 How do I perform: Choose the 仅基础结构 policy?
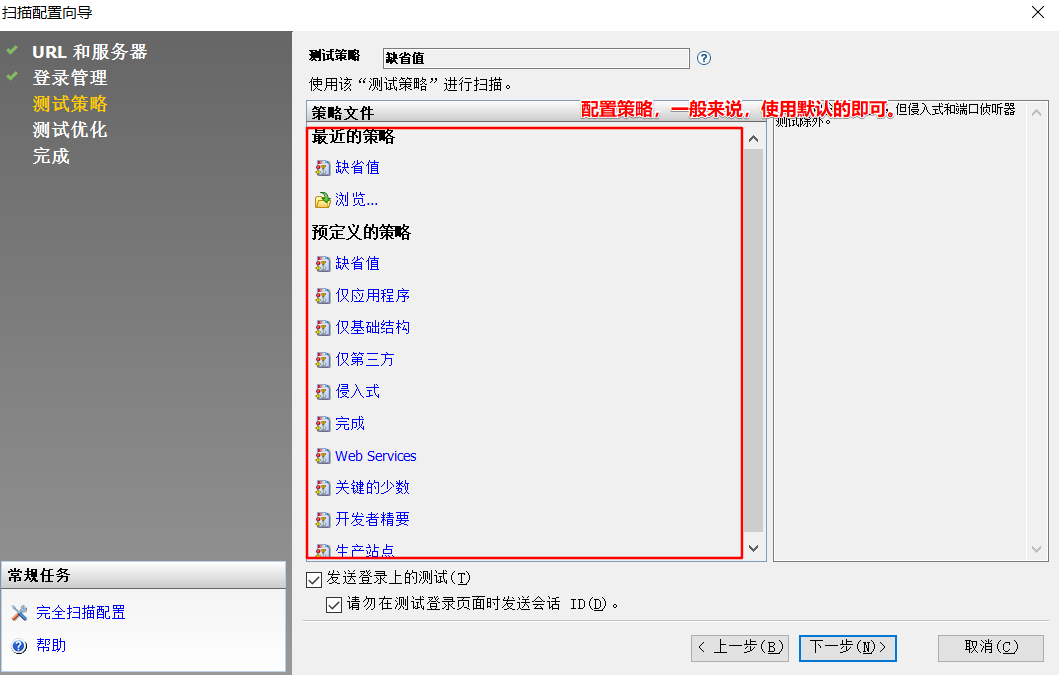pyautogui.click(x=373, y=328)
